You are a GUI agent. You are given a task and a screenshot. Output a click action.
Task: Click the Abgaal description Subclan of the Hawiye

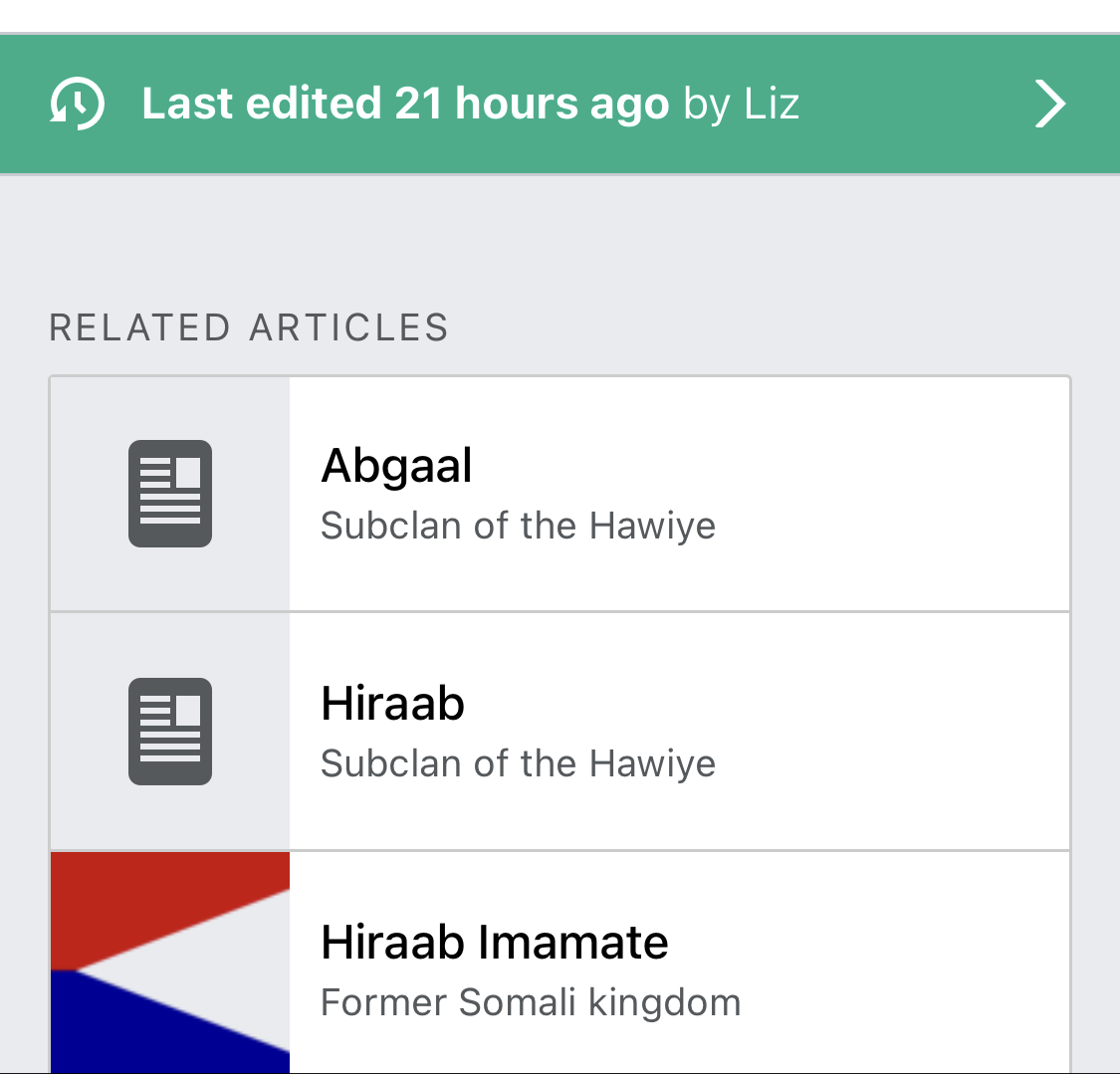click(518, 526)
